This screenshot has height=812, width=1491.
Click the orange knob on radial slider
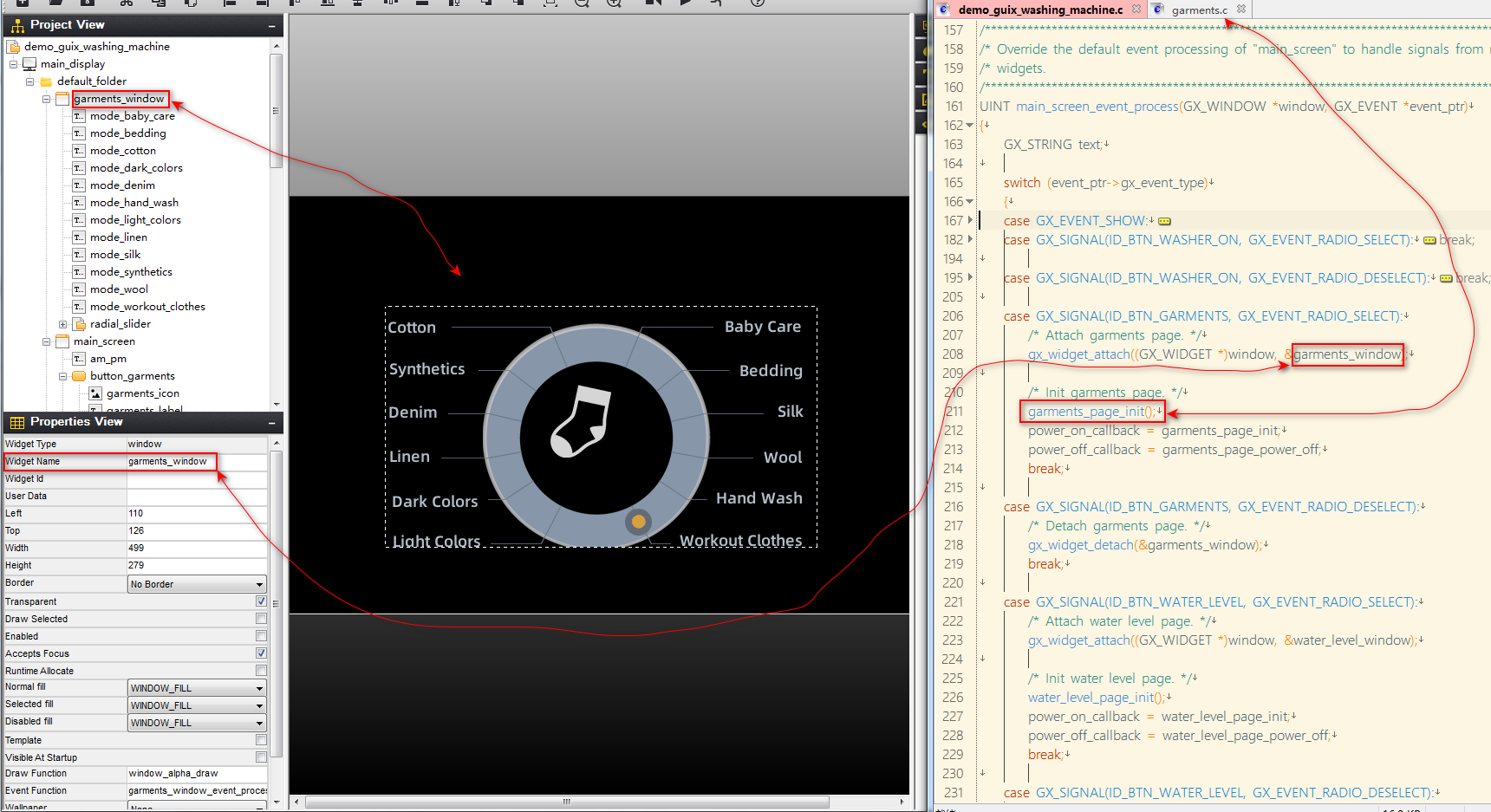(x=639, y=522)
